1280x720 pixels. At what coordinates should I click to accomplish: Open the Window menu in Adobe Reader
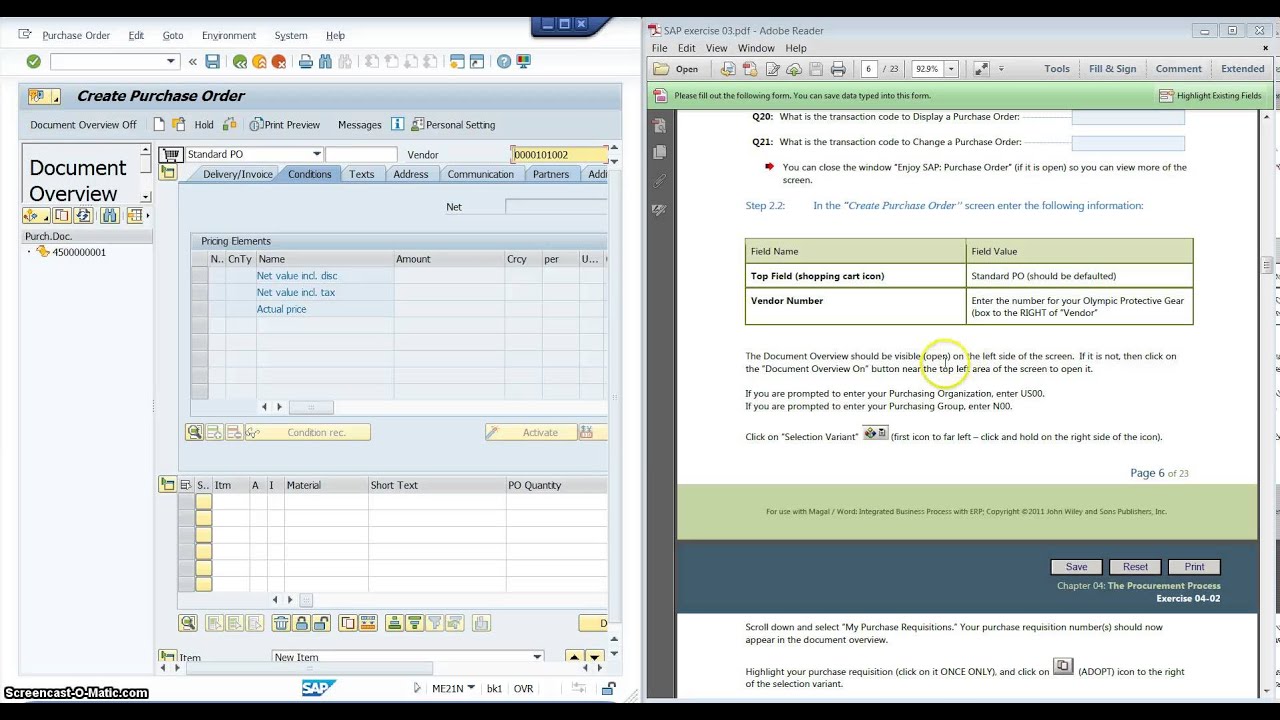pos(756,48)
